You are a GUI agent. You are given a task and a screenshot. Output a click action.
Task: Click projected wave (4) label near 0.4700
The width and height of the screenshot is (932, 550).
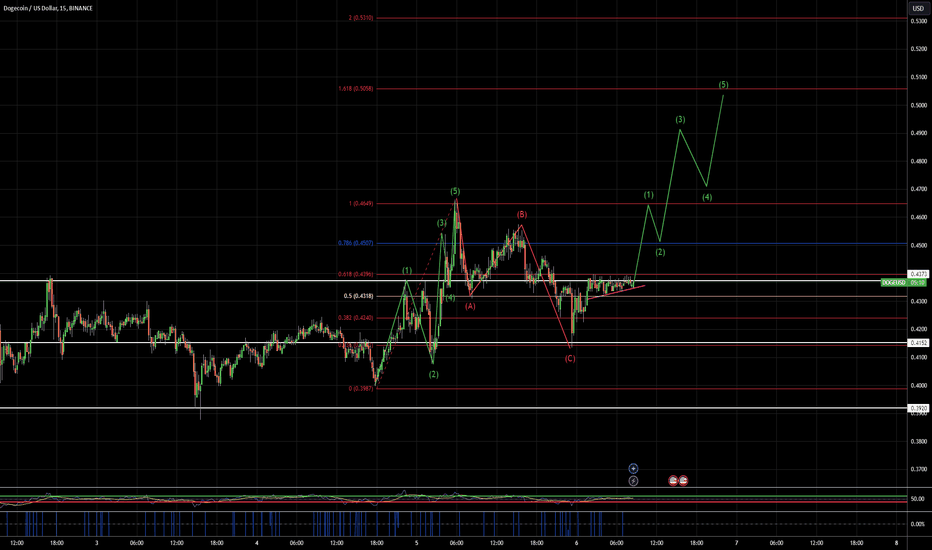[x=707, y=197]
